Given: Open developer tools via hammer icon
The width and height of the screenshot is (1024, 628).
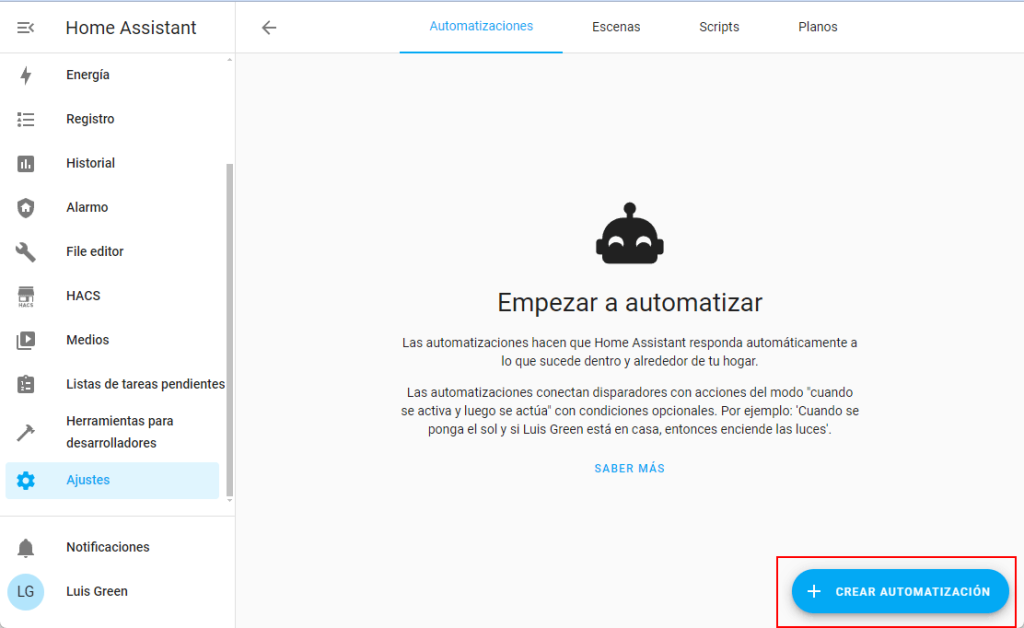Looking at the screenshot, I should tap(26, 432).
